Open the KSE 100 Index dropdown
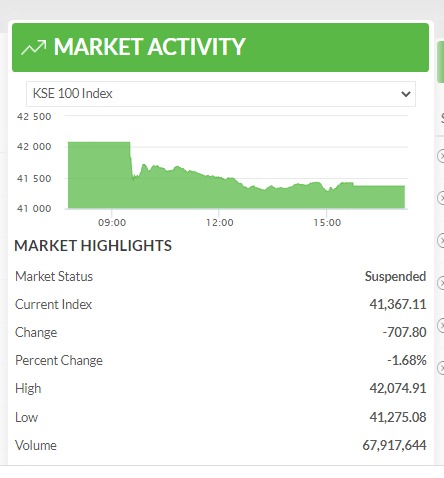Screen dimensions: 444x478 coord(221,94)
